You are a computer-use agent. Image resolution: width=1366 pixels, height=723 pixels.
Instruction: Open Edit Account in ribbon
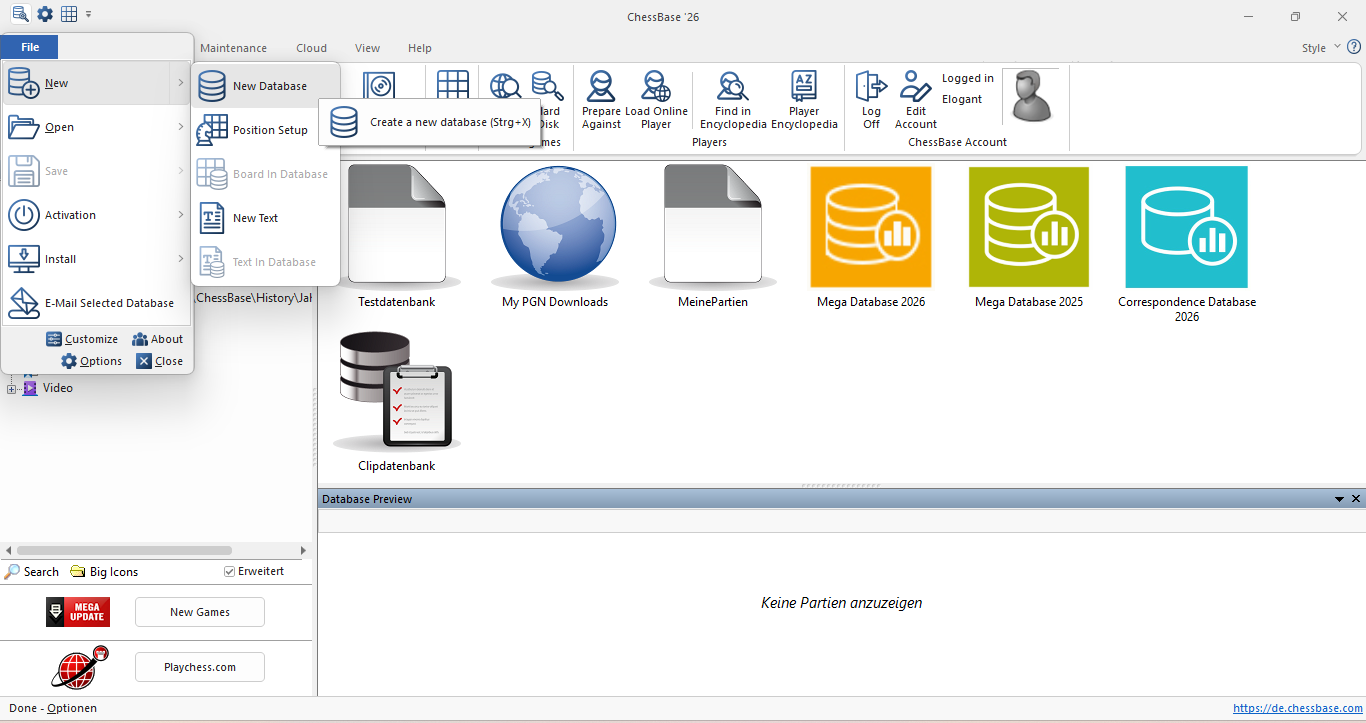[915, 88]
